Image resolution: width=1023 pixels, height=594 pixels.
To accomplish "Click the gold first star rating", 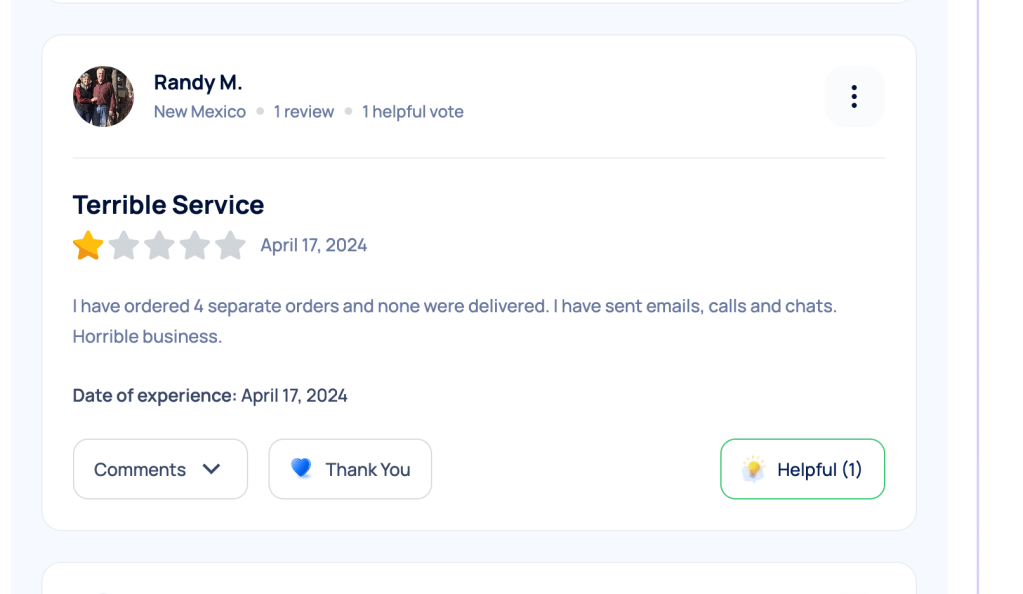I will click(88, 245).
